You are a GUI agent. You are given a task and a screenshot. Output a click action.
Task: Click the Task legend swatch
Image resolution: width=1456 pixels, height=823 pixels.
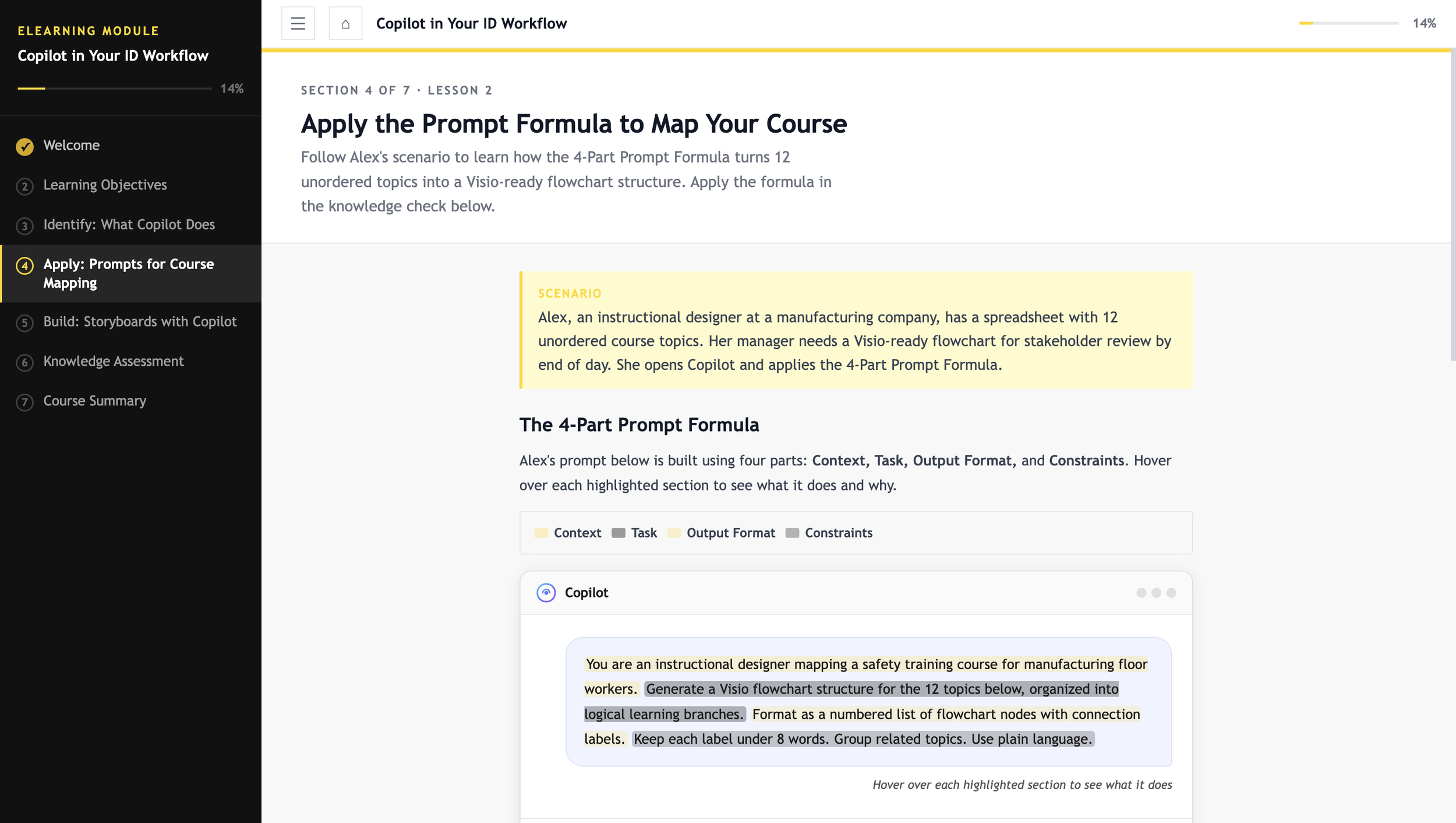pyautogui.click(x=618, y=533)
